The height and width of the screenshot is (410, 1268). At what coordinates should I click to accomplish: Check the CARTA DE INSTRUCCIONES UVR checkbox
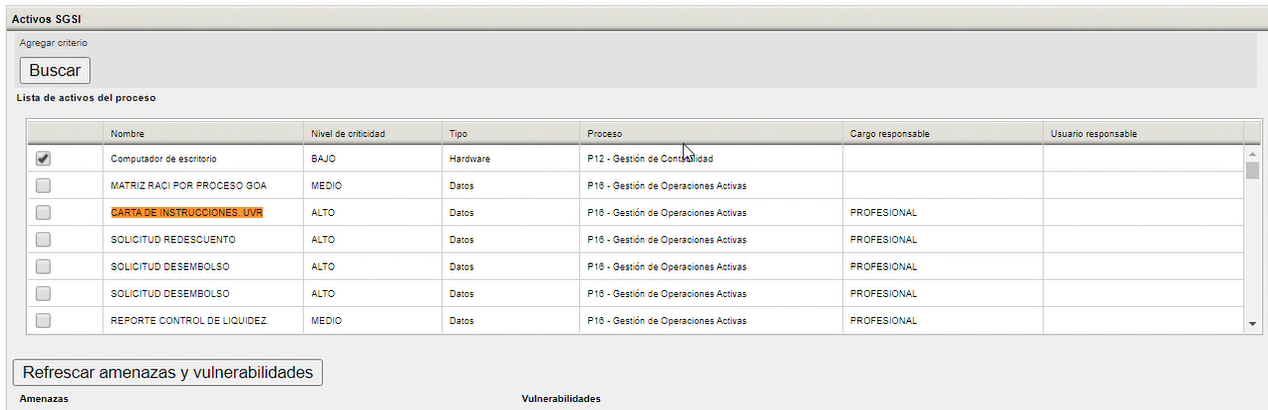click(43, 212)
